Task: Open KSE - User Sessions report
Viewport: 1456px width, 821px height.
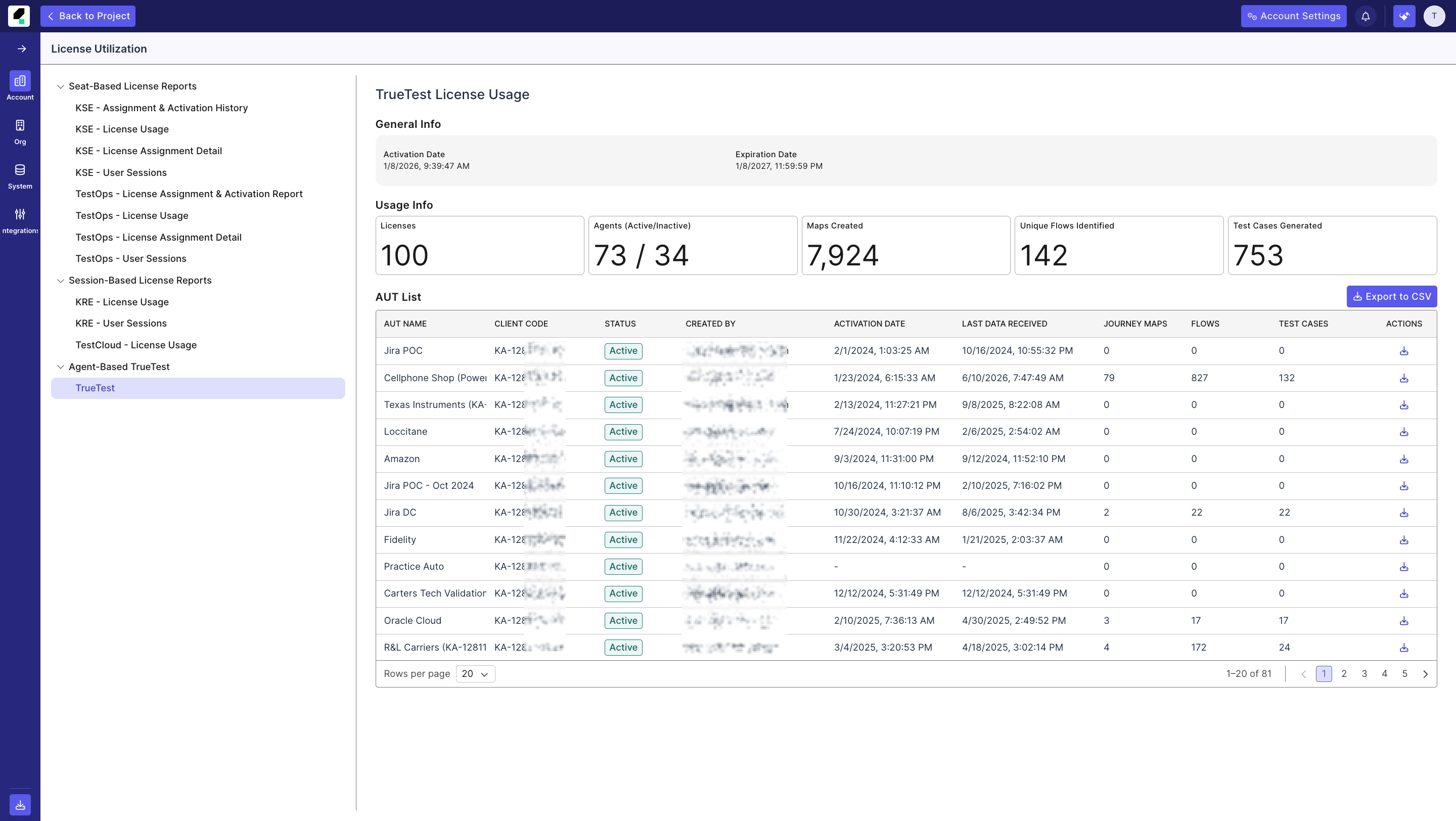Action: 121,173
